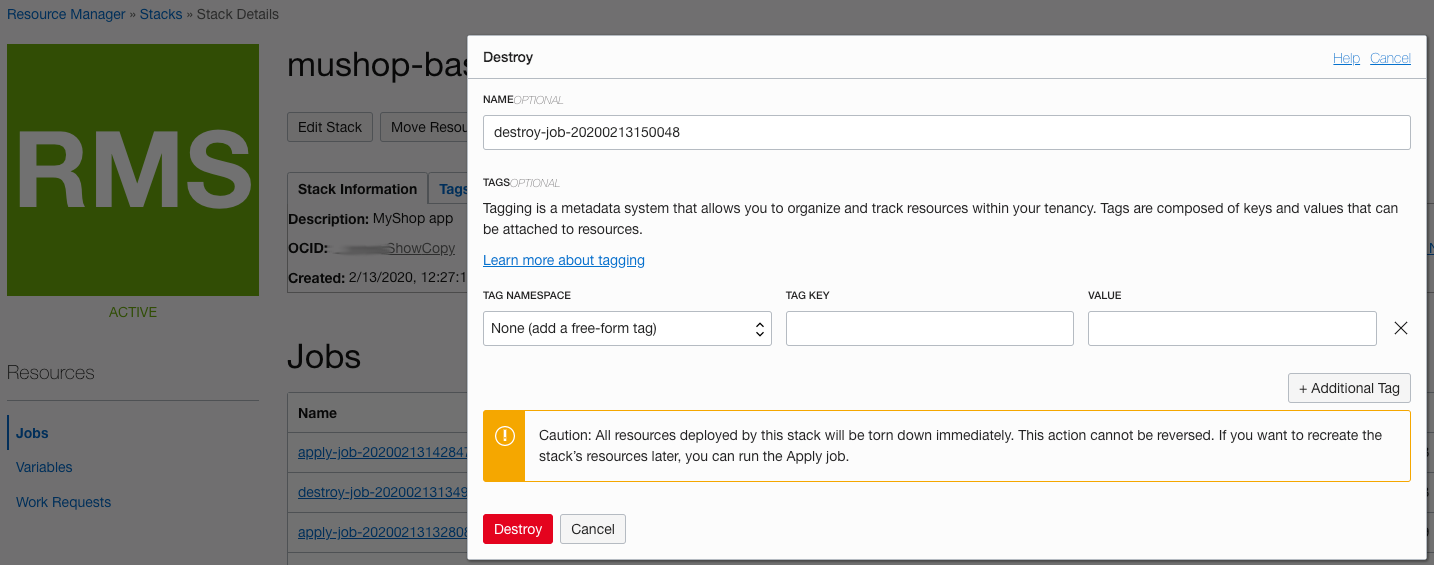1434x565 pixels.
Task: Click the Help link in dialog header
Action: pyautogui.click(x=1346, y=58)
